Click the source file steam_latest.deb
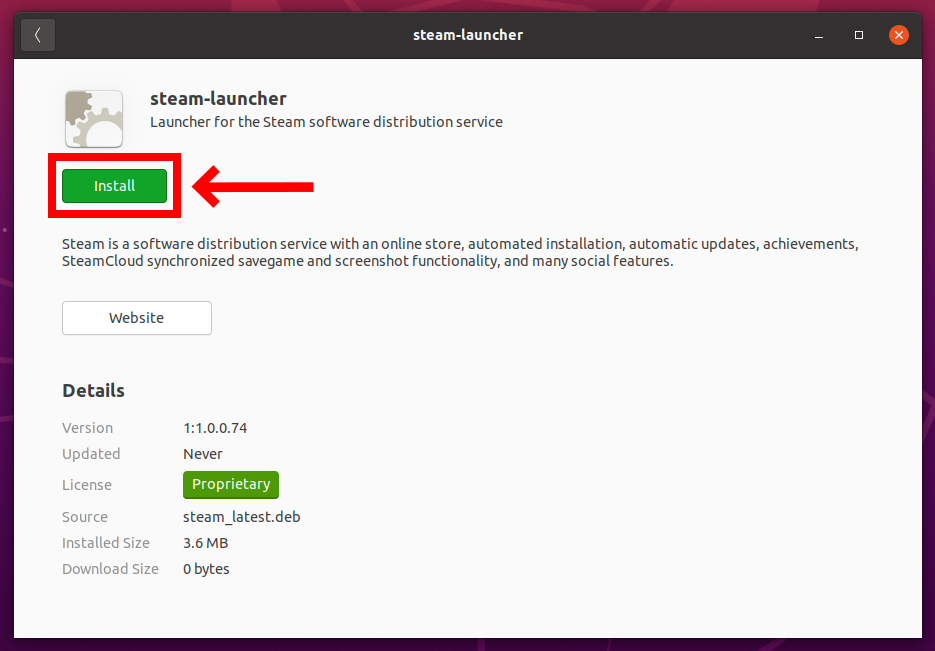The width and height of the screenshot is (935, 651). 242,517
